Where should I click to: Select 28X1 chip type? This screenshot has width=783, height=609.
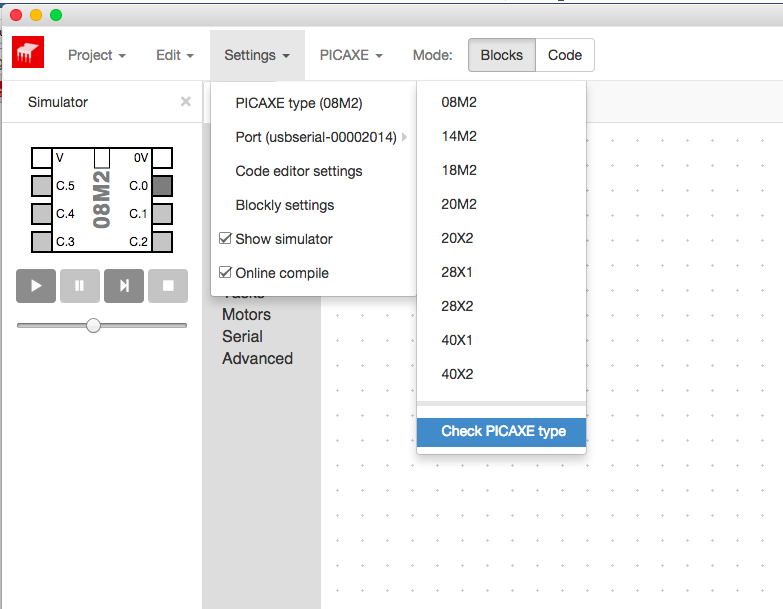501,272
